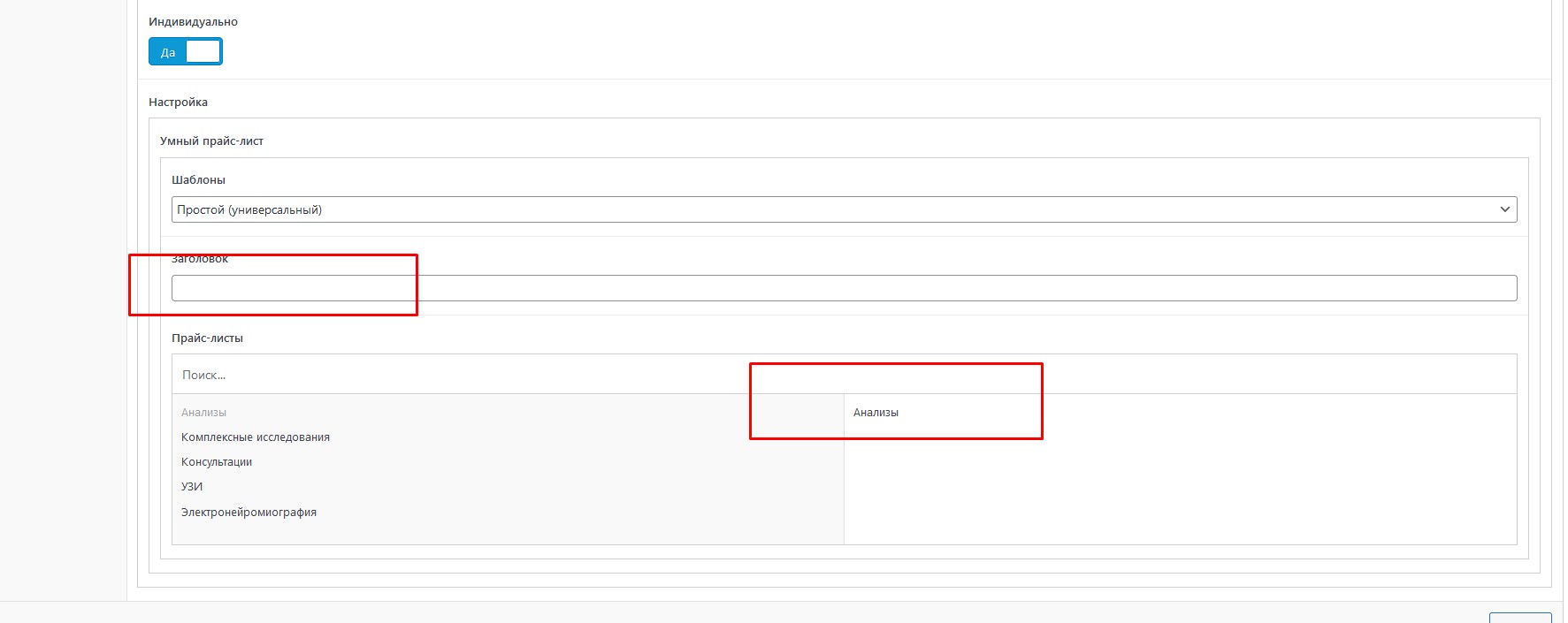Click the Поиск search field in price lists

click(843, 375)
